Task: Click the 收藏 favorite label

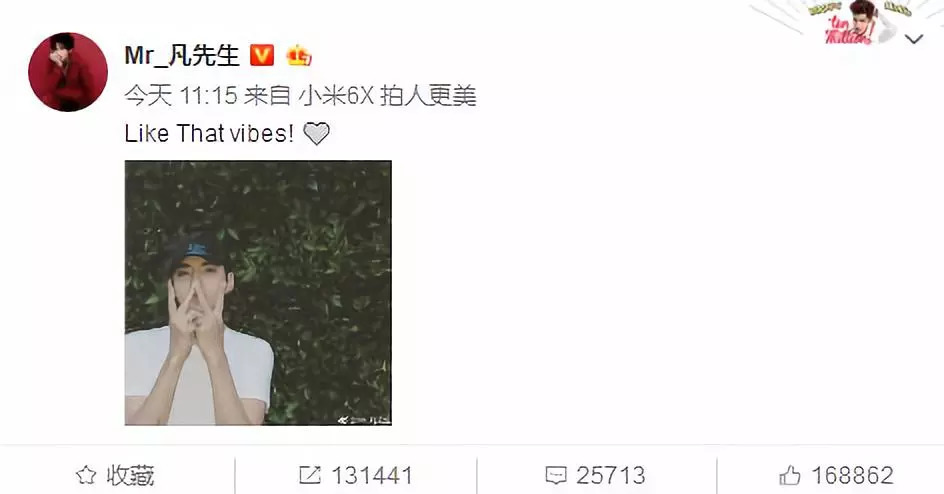Action: (131, 476)
